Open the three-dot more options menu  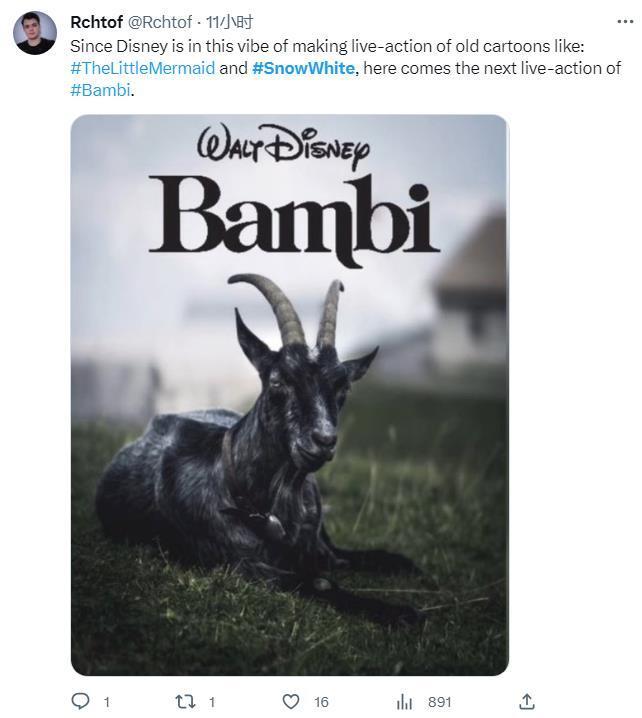tap(624, 22)
